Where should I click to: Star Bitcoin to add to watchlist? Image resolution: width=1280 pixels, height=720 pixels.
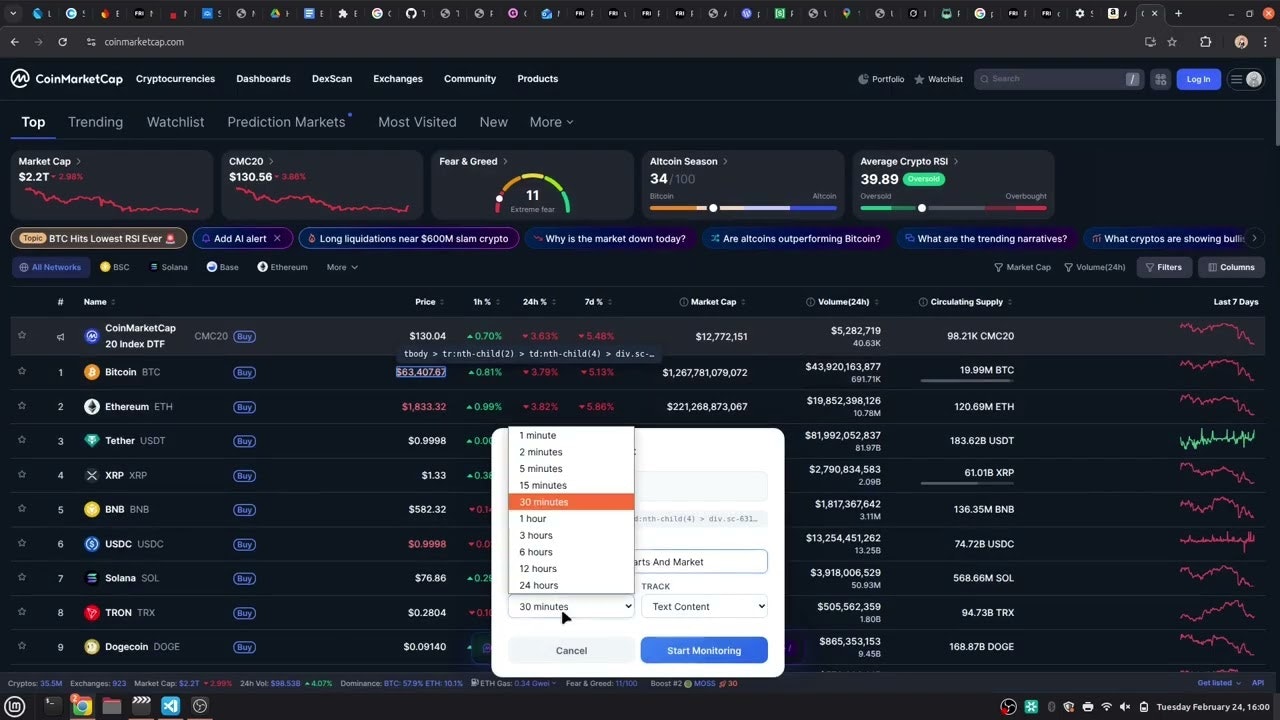click(21, 372)
